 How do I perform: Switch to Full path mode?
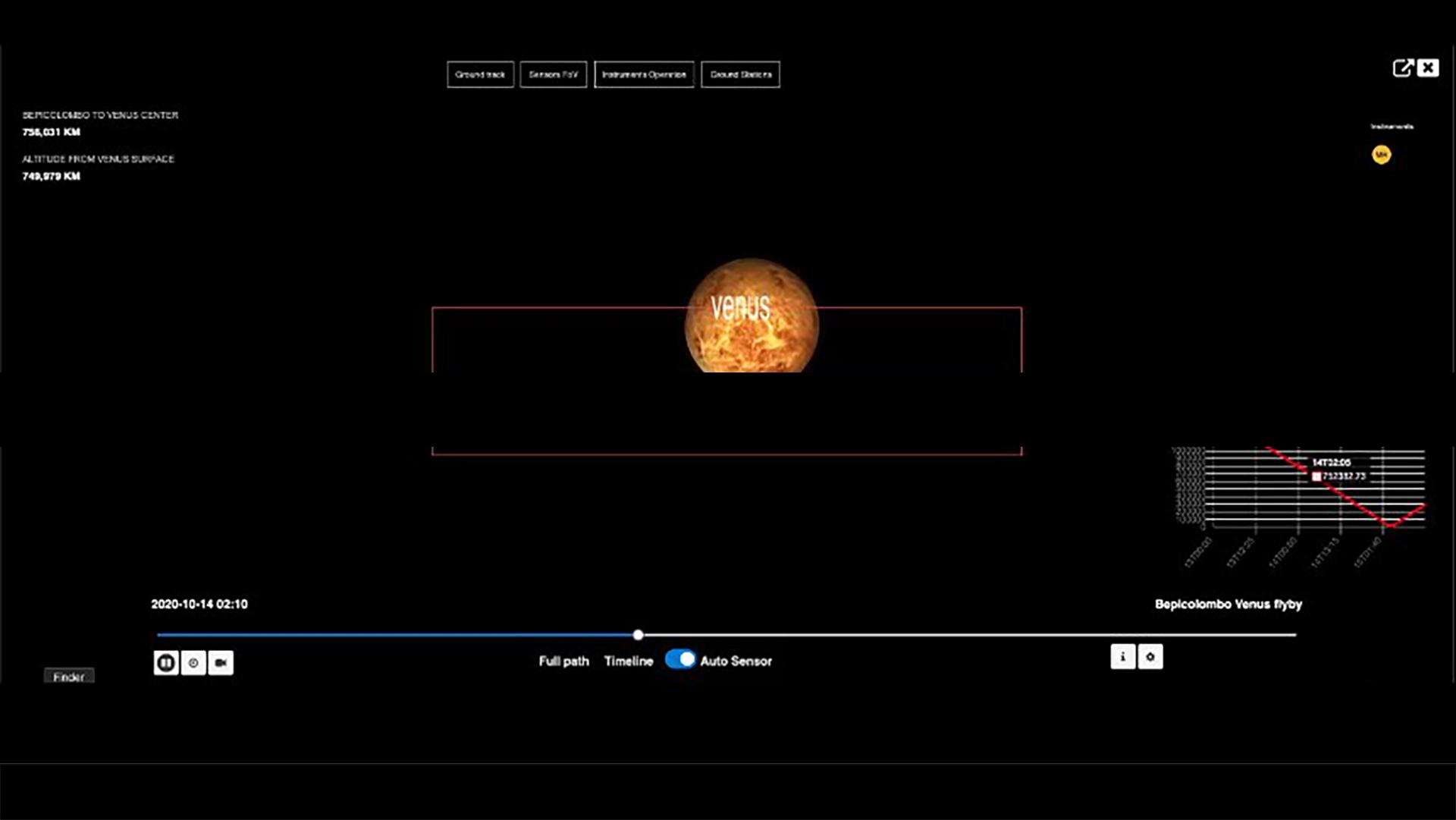click(563, 661)
